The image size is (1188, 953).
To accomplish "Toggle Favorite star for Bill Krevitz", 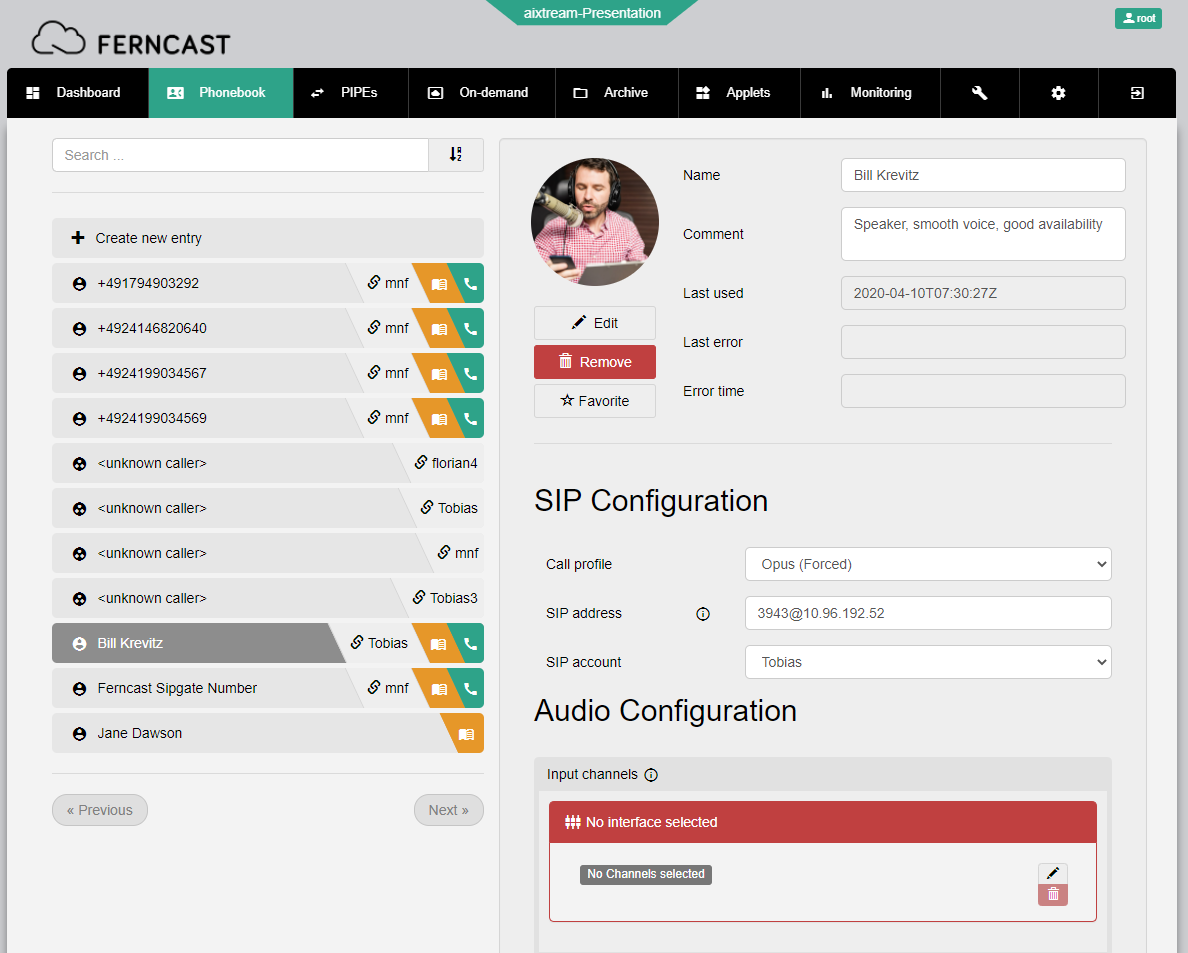I will pyautogui.click(x=595, y=401).
